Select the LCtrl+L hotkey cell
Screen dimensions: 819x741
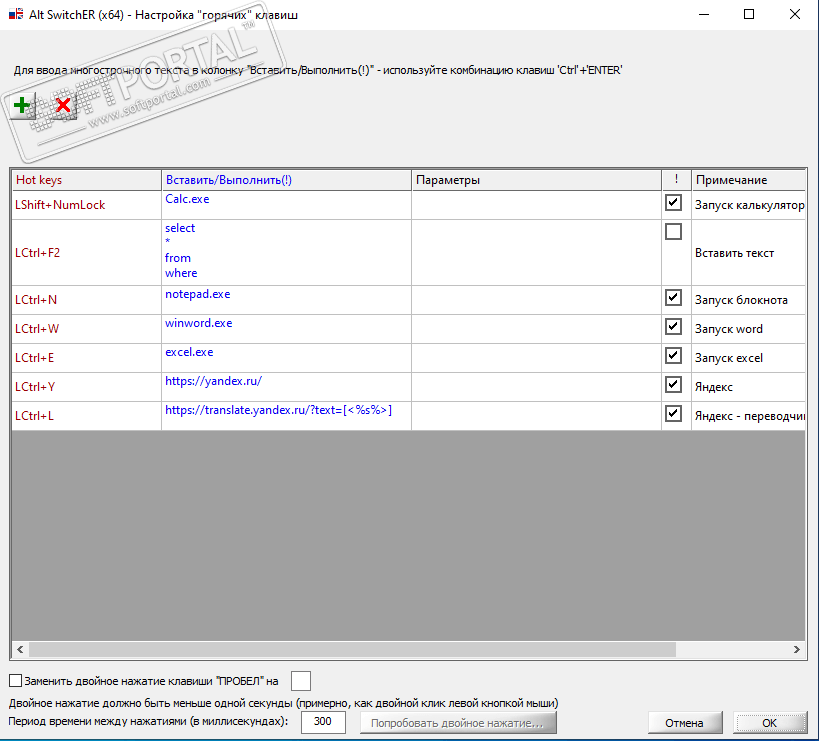pos(86,416)
